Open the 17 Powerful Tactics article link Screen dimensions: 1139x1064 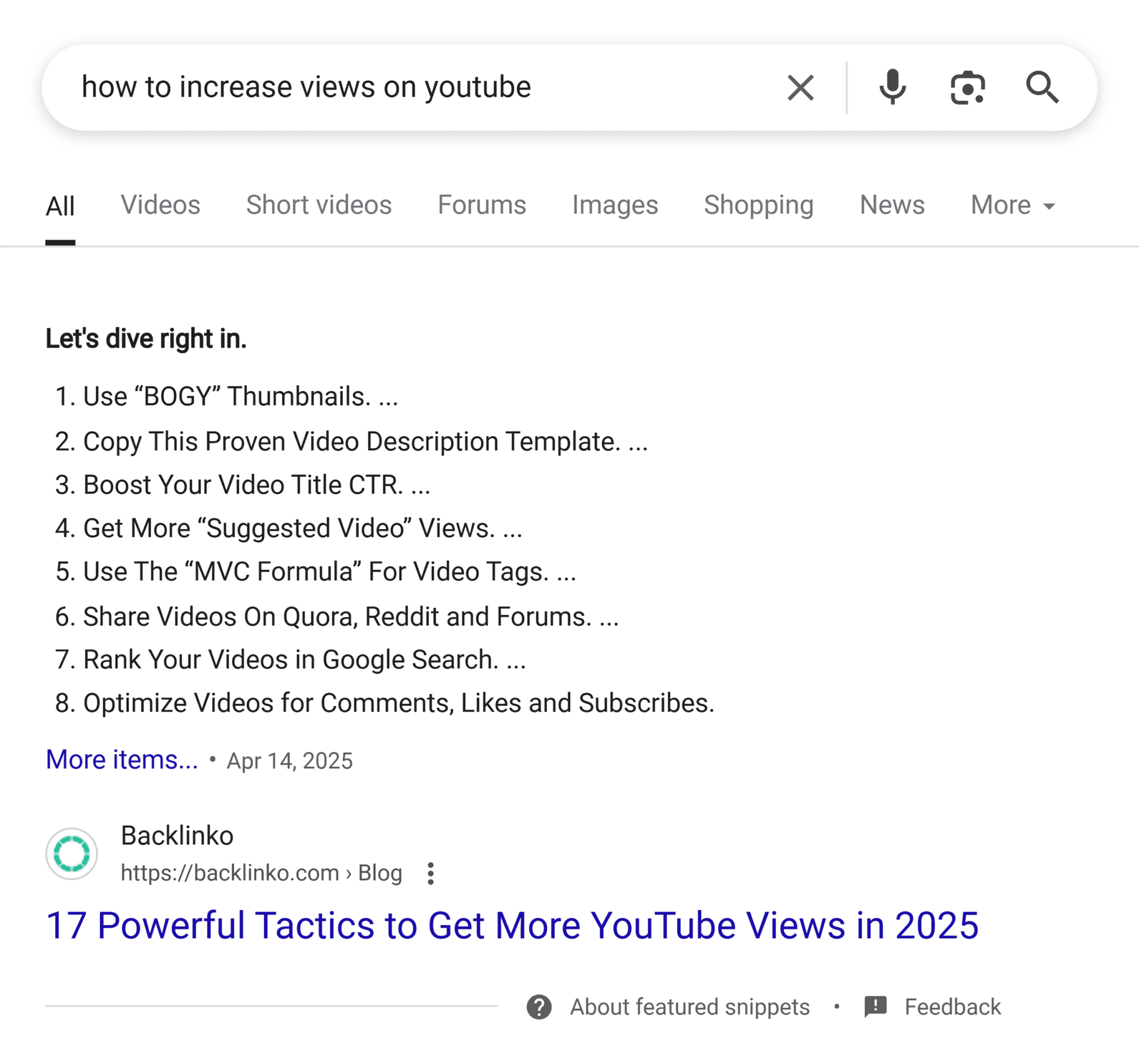512,925
